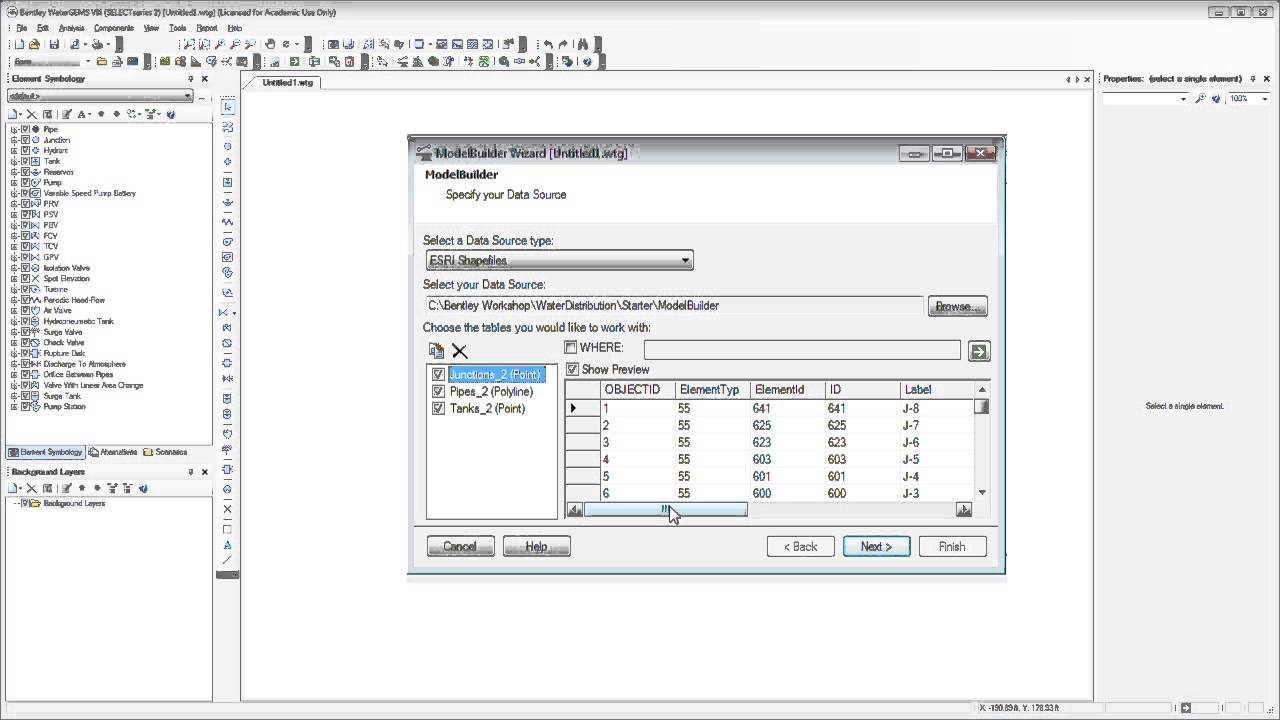Click the Help button in ModelBuilder wizard
The width and height of the screenshot is (1280, 720).
(536, 546)
